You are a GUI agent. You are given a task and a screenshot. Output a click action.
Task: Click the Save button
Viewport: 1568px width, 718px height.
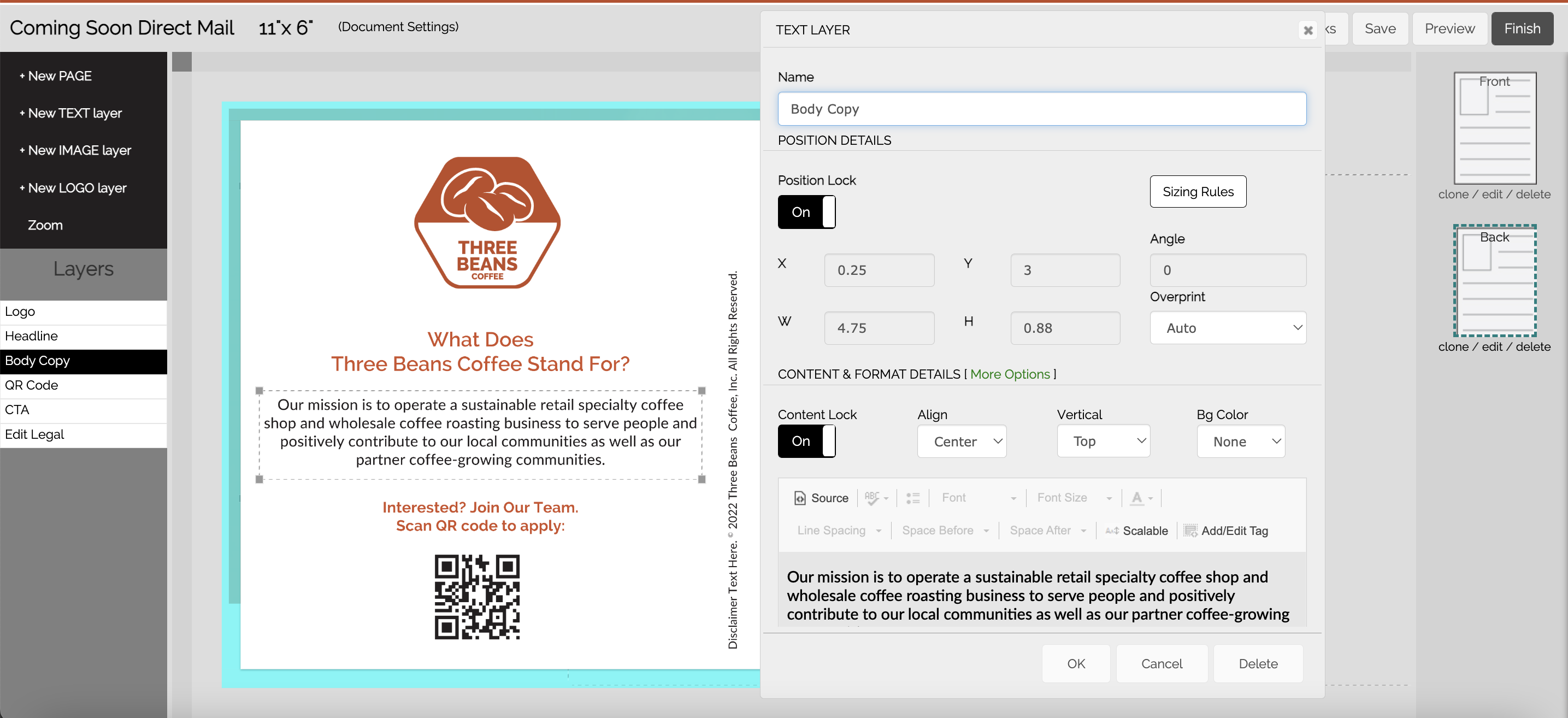1380,28
